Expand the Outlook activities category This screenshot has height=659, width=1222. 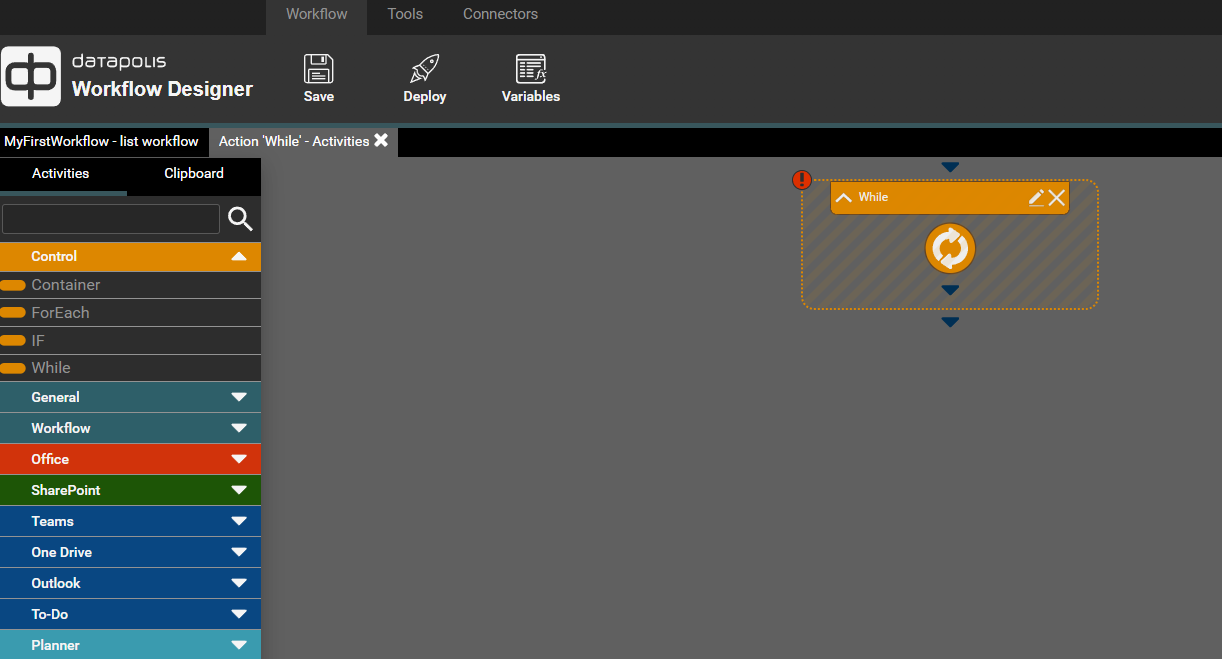point(238,583)
